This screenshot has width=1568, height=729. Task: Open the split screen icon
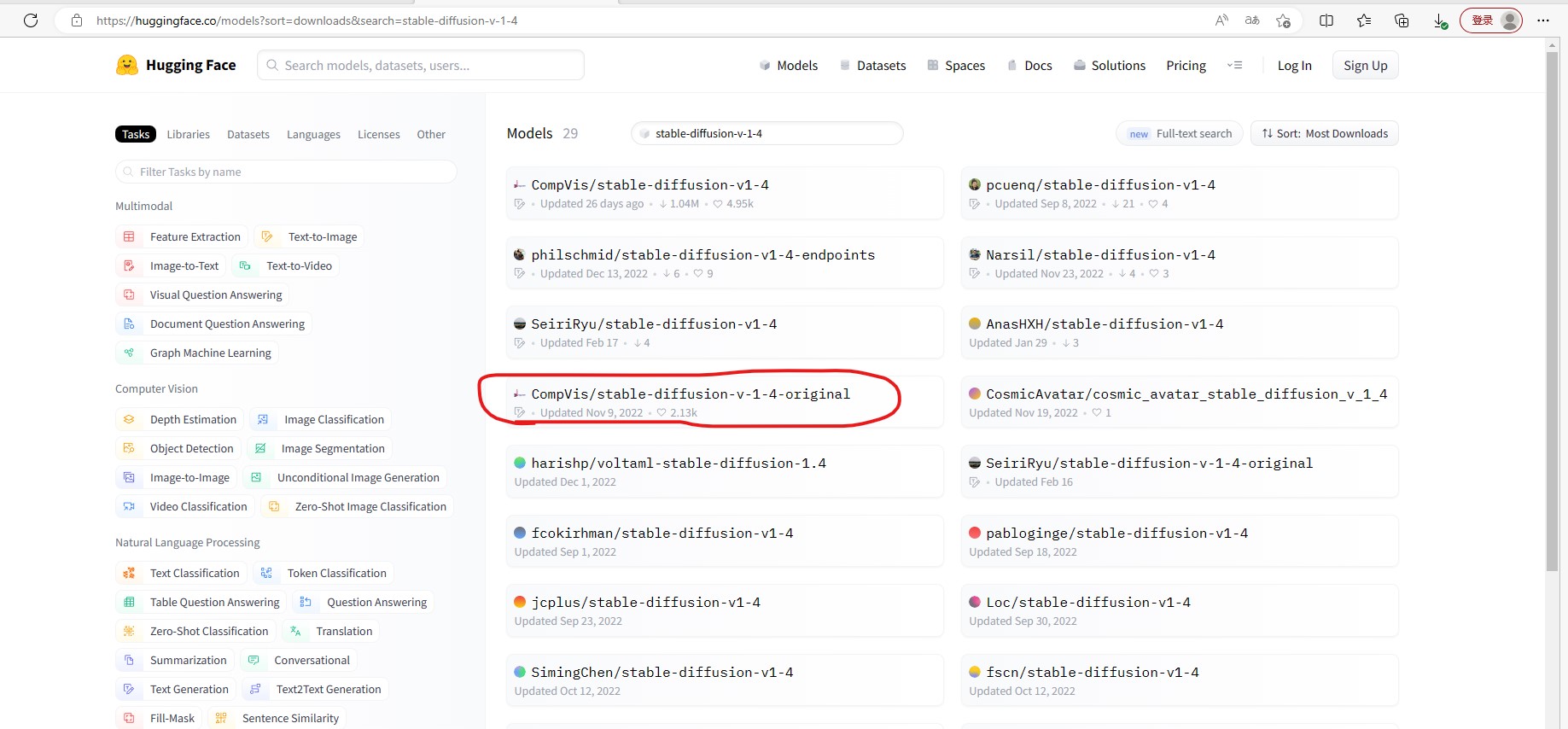(x=1326, y=20)
